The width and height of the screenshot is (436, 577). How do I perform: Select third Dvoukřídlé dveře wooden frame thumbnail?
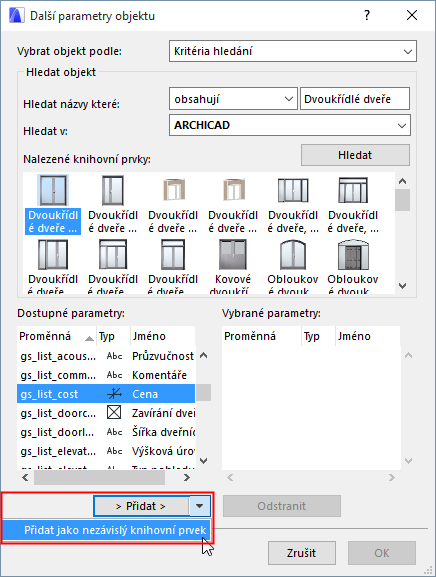pos(173,190)
